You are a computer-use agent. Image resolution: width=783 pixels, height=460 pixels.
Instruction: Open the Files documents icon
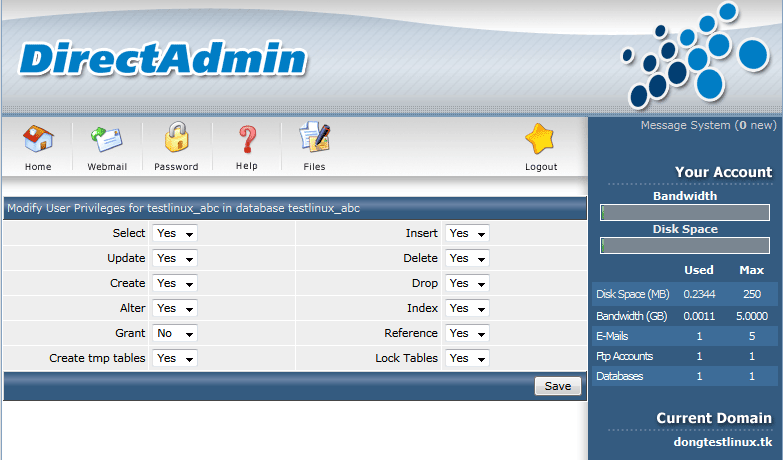tap(315, 137)
